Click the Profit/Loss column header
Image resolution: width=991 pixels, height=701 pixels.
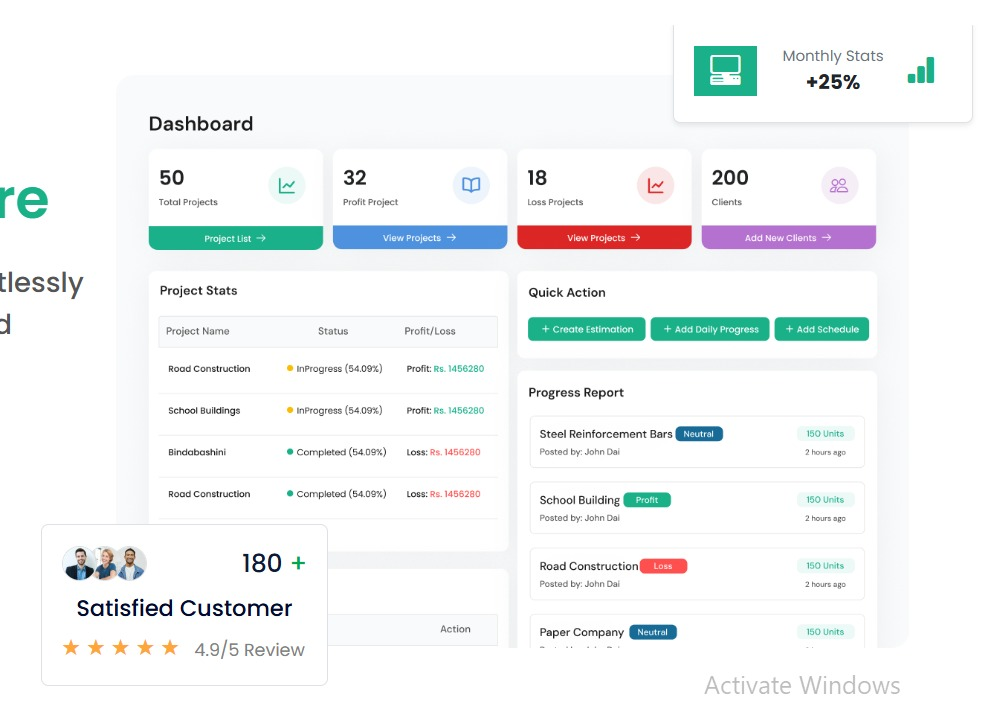430,331
